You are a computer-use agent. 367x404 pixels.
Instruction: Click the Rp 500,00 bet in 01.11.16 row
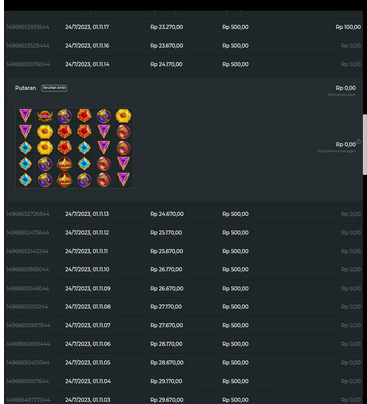(x=235, y=46)
